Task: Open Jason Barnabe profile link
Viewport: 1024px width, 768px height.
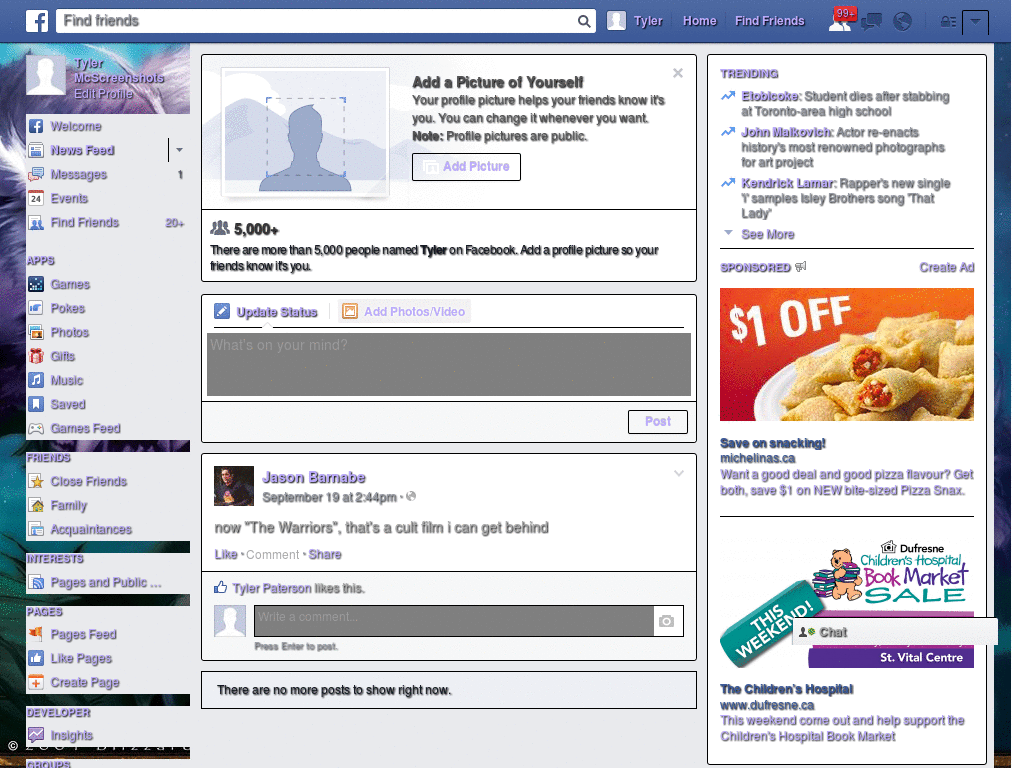Action: point(313,477)
